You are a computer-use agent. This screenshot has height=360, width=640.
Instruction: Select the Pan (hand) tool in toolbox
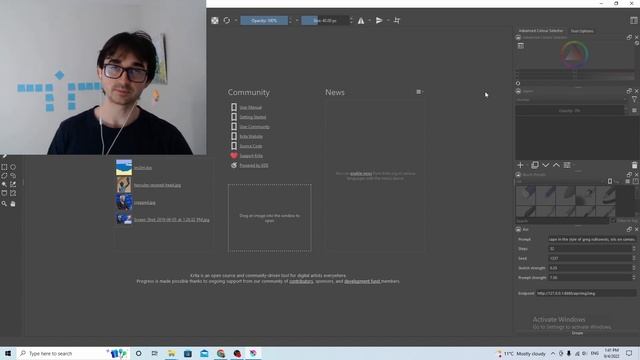(13, 203)
